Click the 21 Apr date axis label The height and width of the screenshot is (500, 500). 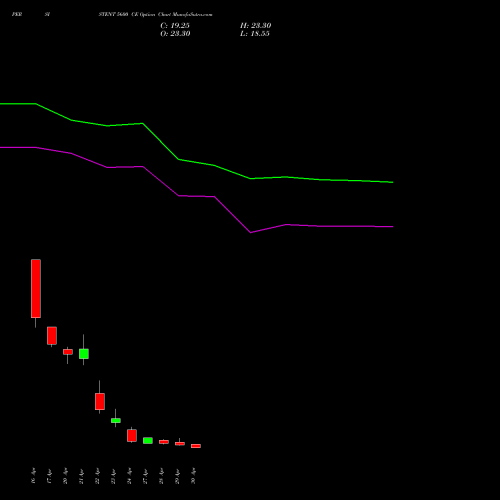(x=81, y=476)
